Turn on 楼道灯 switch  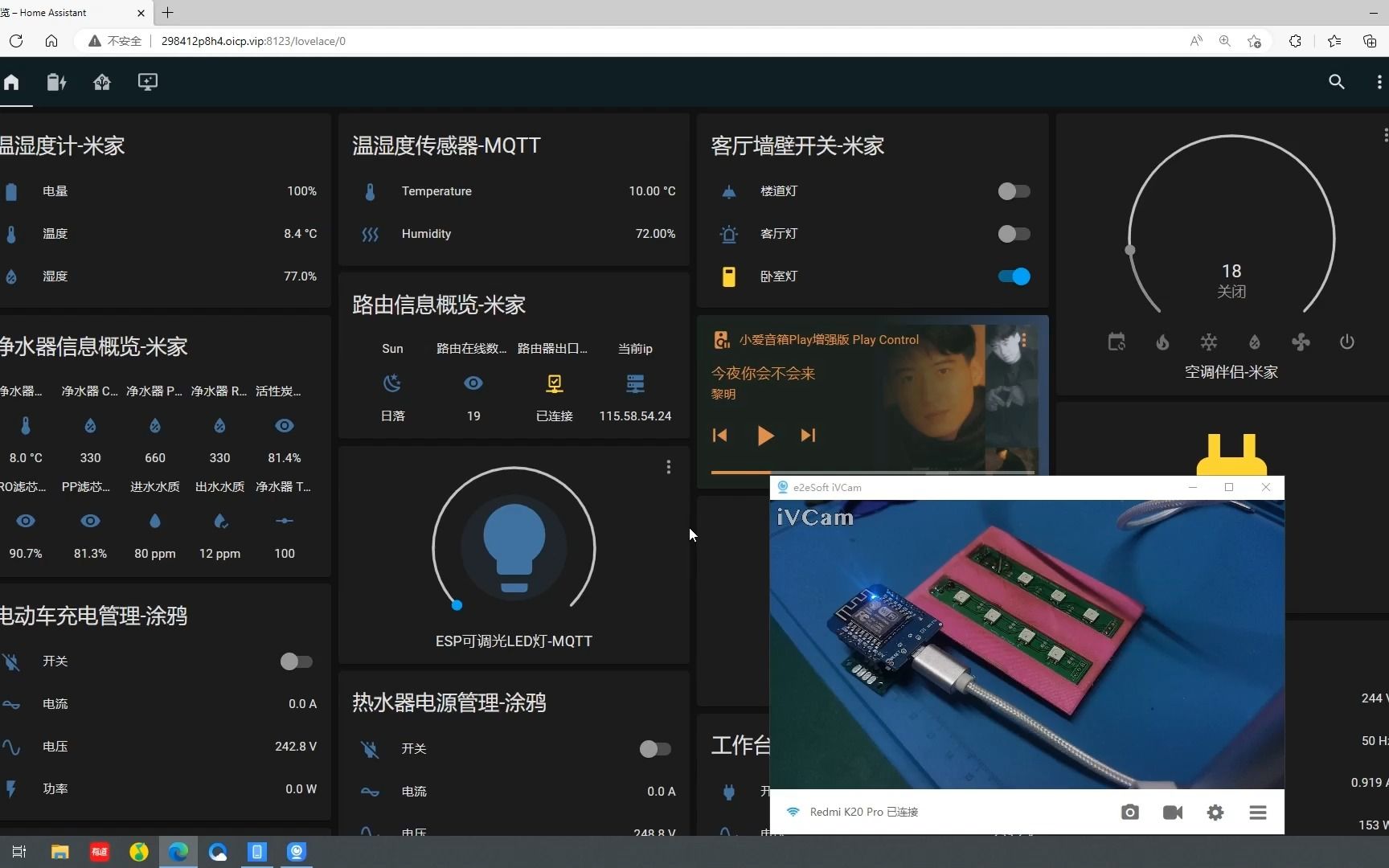coord(1014,191)
